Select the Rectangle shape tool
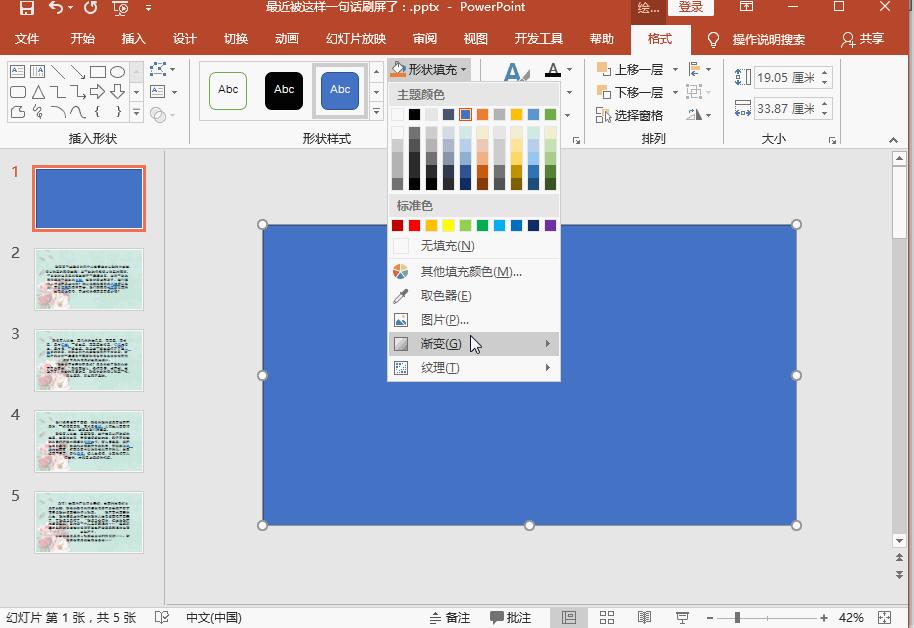The image size is (914, 628). click(97, 71)
